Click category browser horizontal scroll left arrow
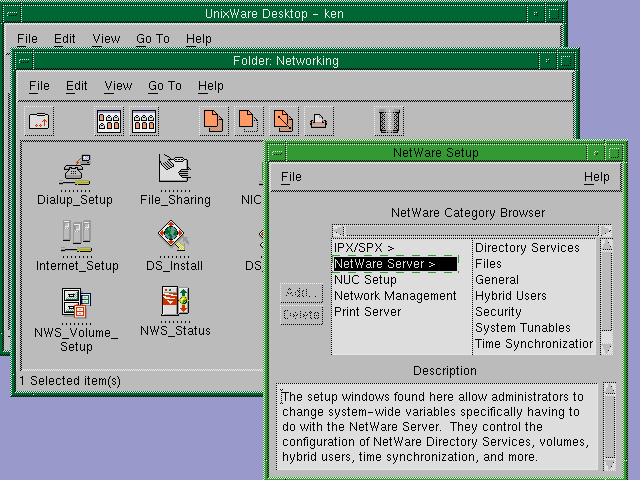 pyautogui.click(x=338, y=231)
